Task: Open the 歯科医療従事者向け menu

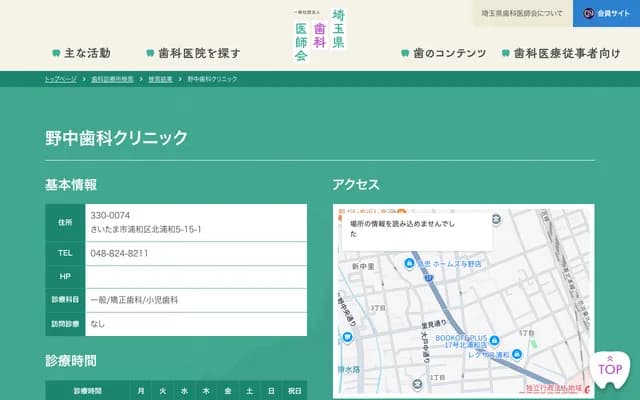Action: [561, 53]
